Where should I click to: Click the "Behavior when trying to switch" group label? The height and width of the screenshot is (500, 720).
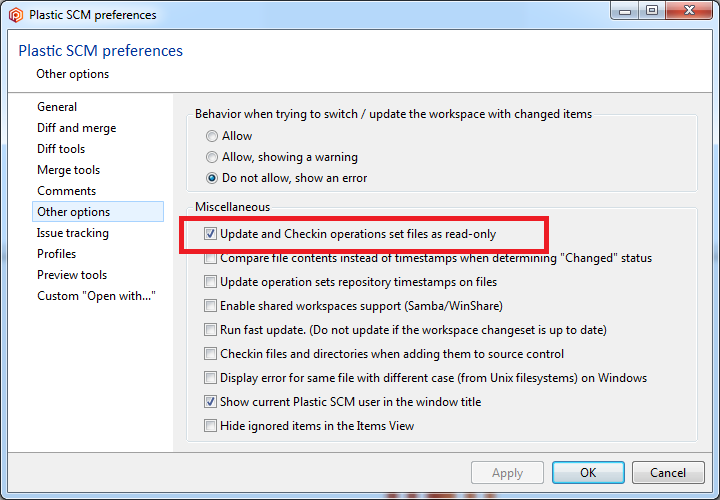(x=394, y=114)
